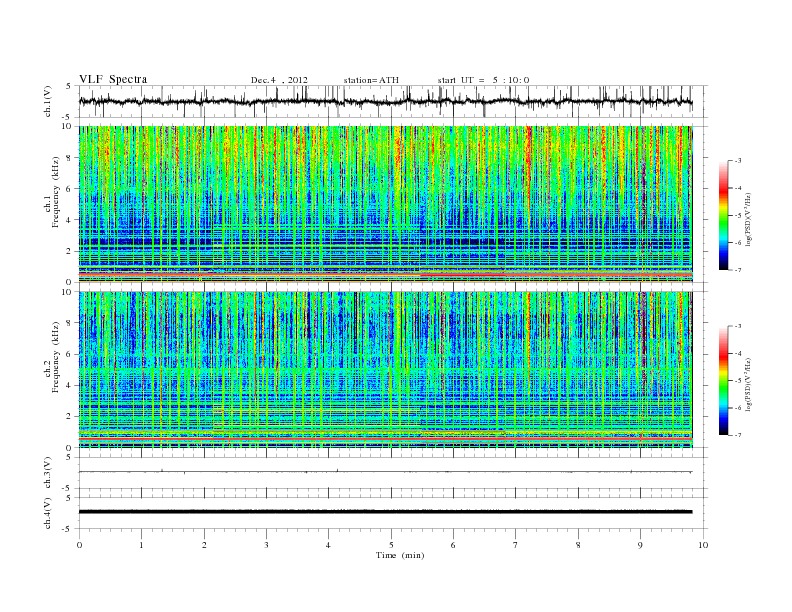The height and width of the screenshot is (612, 792).
Task: Click the "VLF Spectra" plot title
Action: point(113,79)
